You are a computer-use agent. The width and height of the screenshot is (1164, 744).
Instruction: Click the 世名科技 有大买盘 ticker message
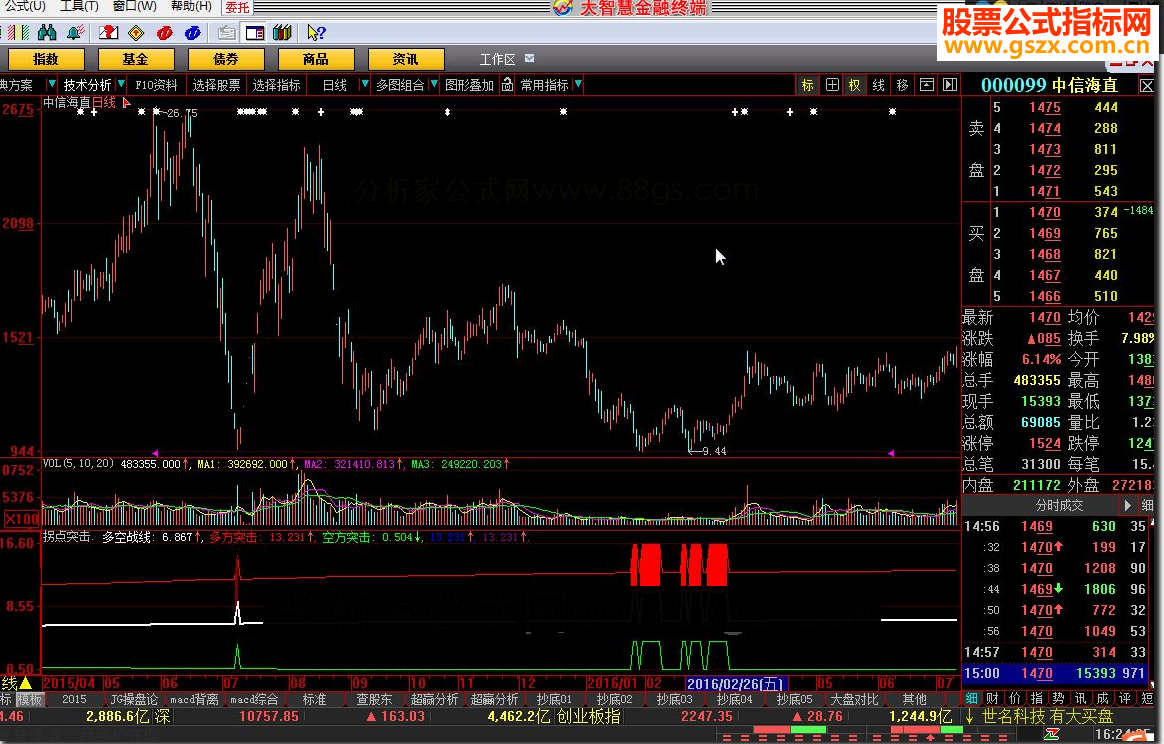click(x=1047, y=717)
